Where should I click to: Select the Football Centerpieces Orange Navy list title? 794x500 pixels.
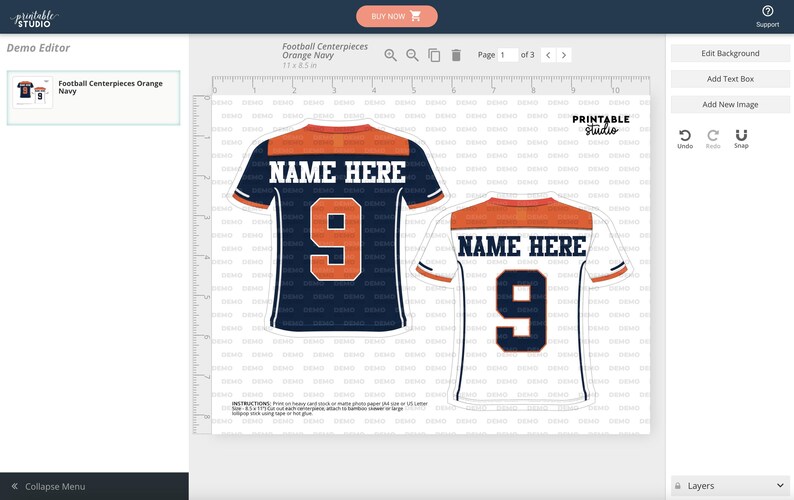[110, 87]
